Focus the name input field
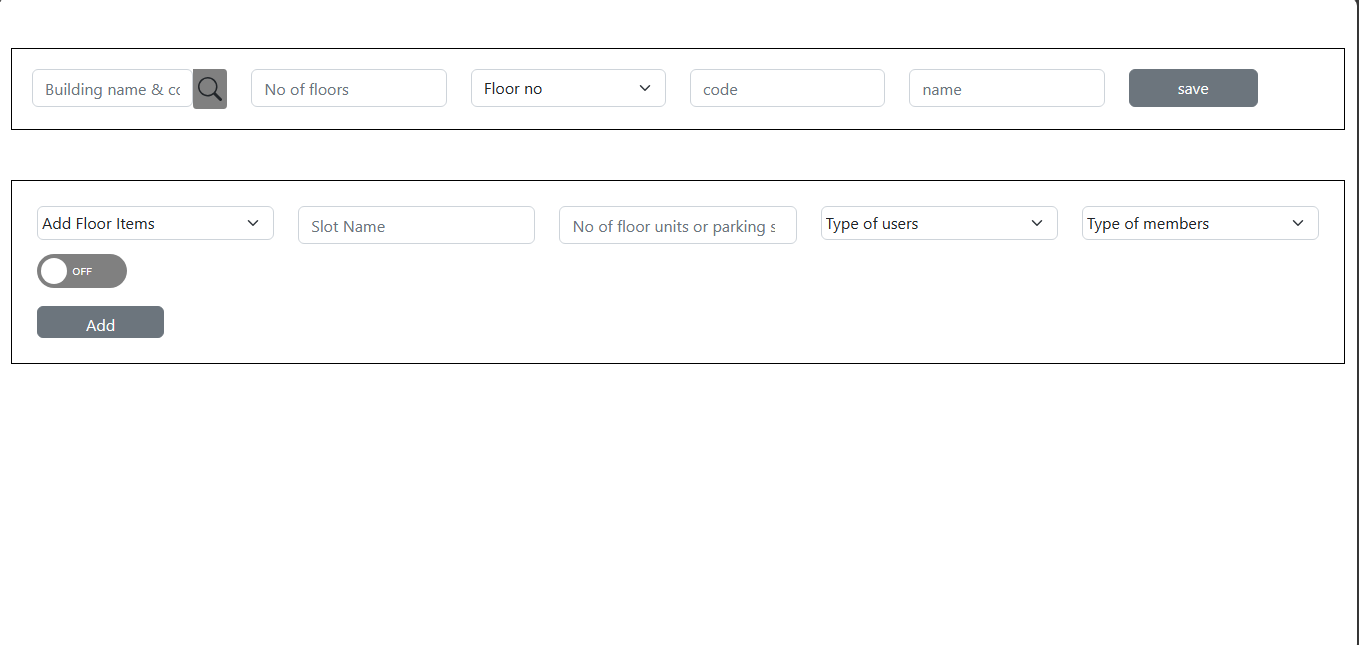Screen dimensions: 1359x645 1006,88
